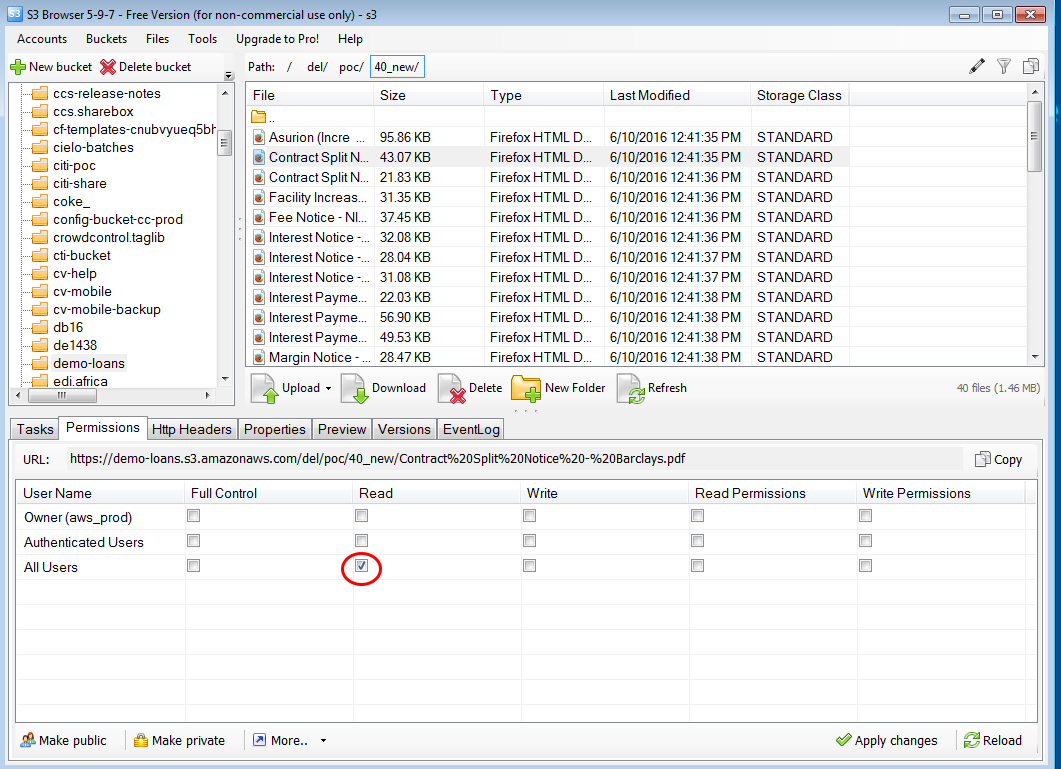Viewport: 1061px width, 769px height.
Task: Click bucket tree scroll down arrow
Action: 225,378
